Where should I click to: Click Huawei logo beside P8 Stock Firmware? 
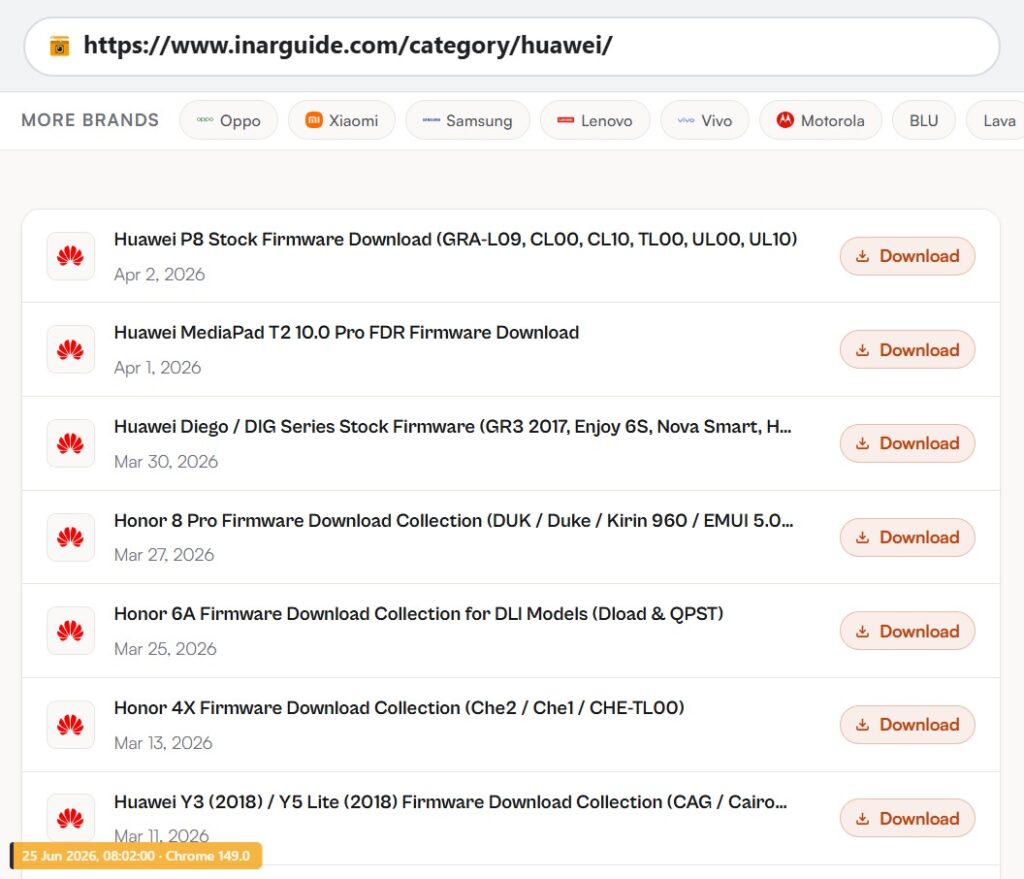click(x=71, y=256)
